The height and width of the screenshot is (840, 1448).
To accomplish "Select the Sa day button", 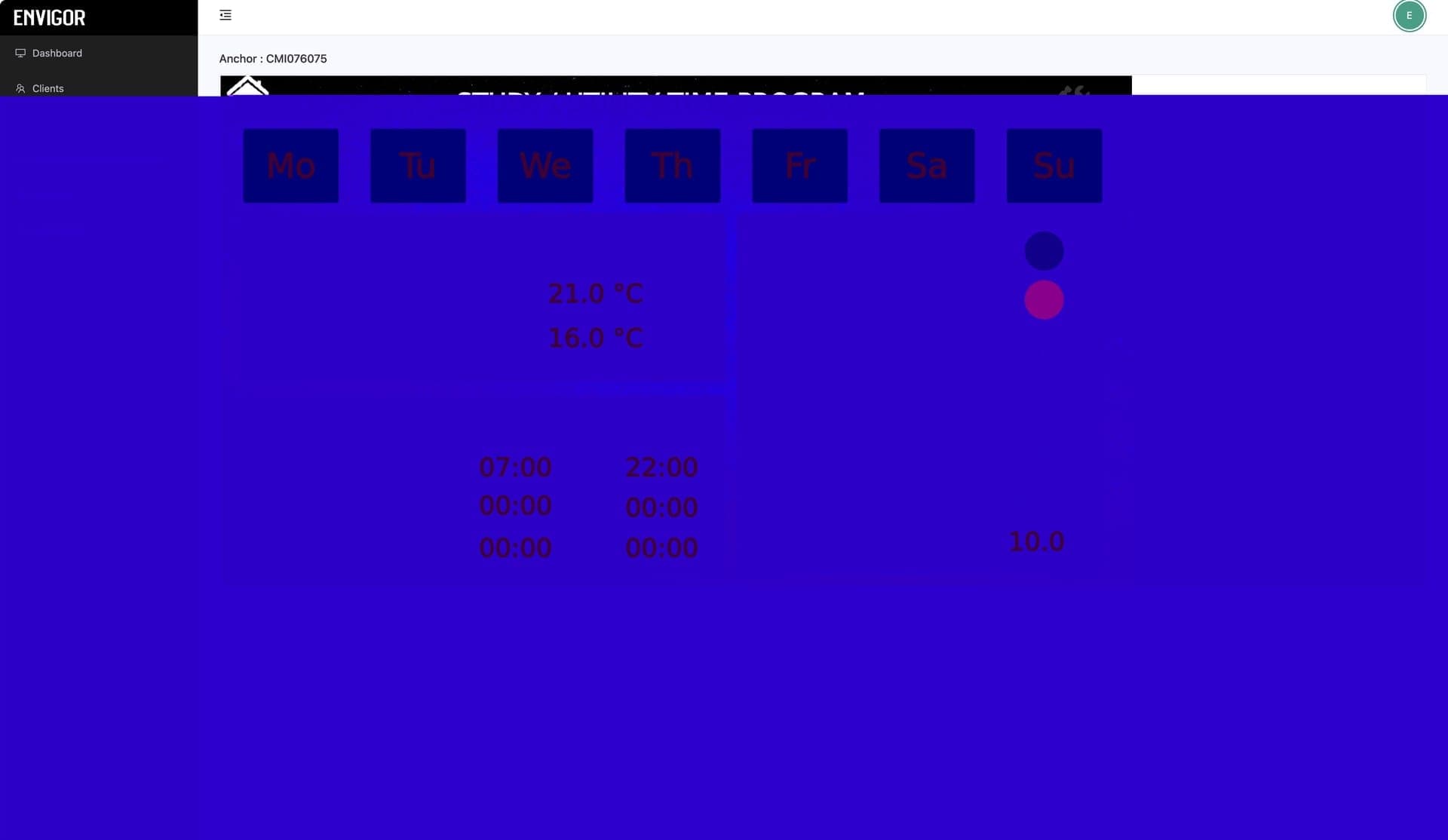I will point(927,165).
